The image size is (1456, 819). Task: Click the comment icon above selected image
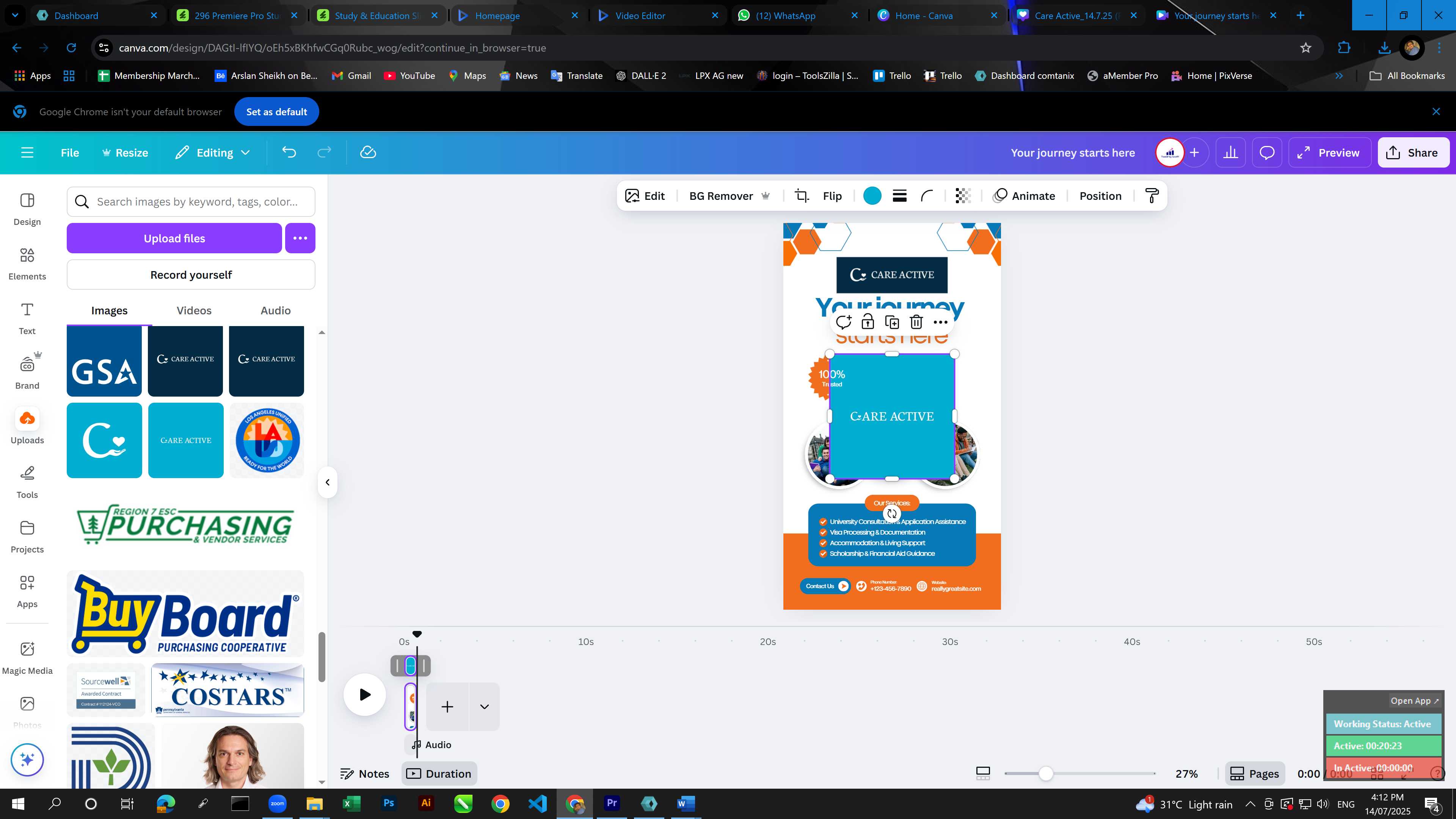843,322
